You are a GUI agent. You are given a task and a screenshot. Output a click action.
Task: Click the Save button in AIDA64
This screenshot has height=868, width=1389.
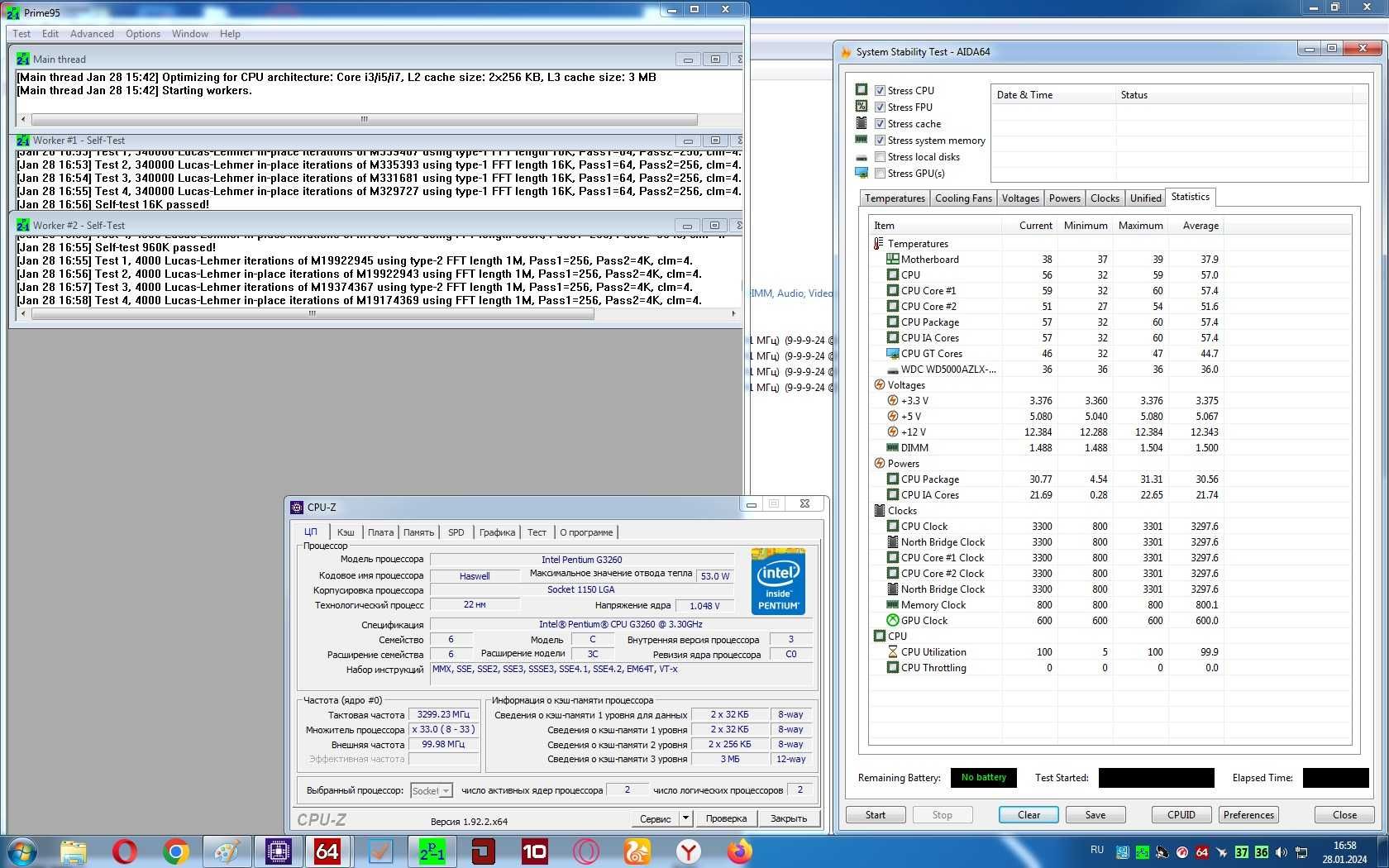[x=1095, y=815]
